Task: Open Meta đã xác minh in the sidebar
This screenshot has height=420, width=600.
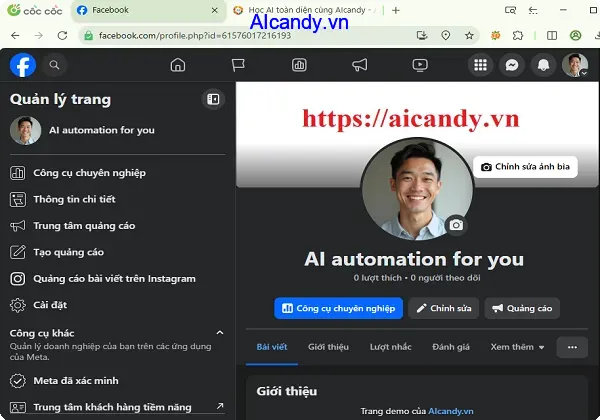Action: (117, 381)
